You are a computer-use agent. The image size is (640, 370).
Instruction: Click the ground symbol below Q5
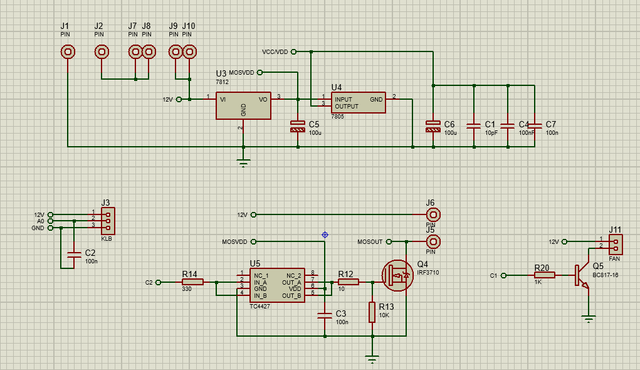click(589, 319)
